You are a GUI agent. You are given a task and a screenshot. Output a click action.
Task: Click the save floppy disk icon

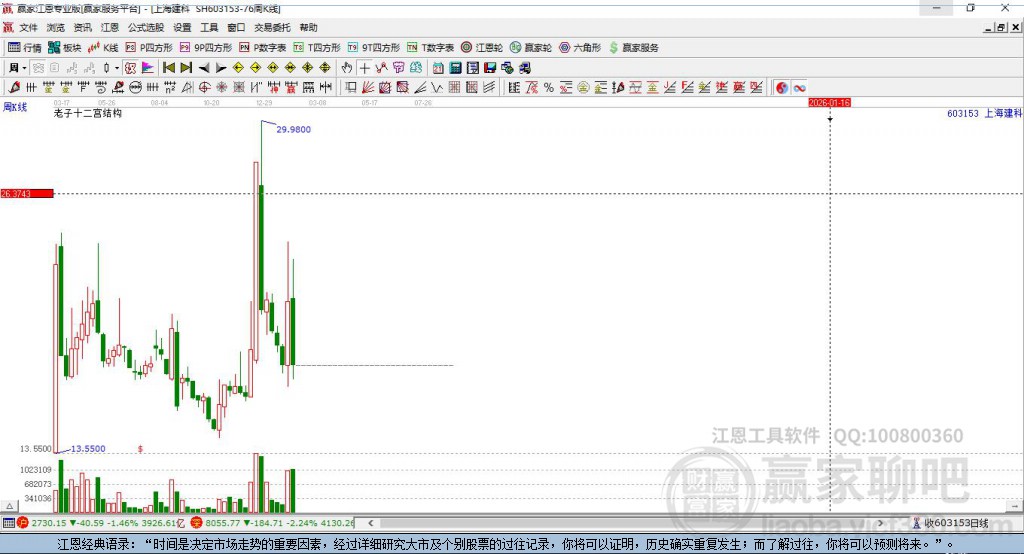point(490,68)
